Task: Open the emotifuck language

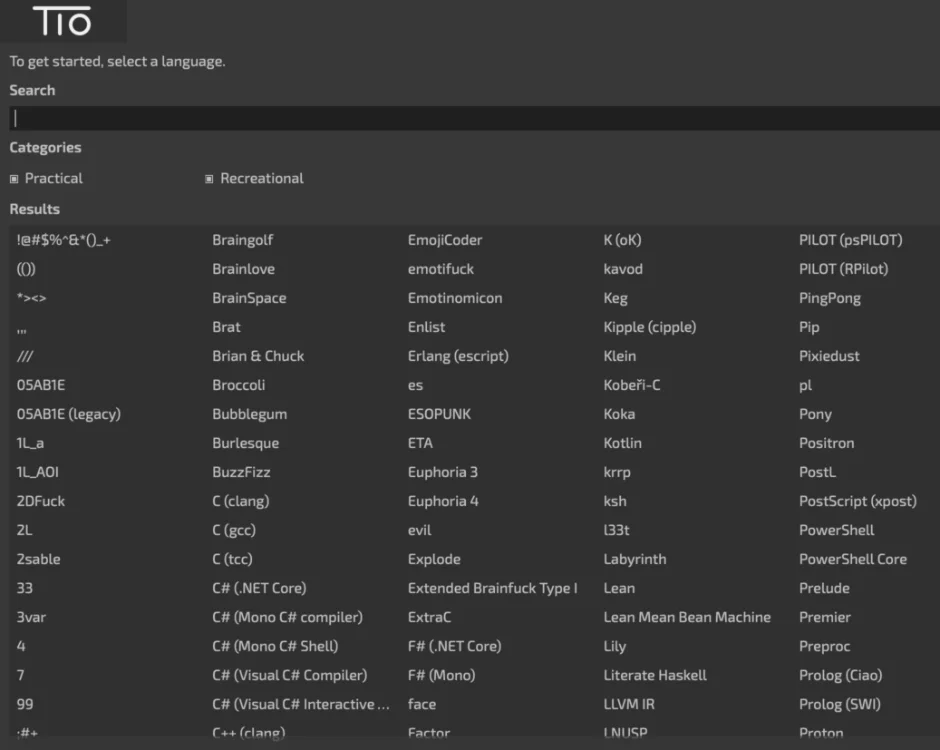Action: 441,269
